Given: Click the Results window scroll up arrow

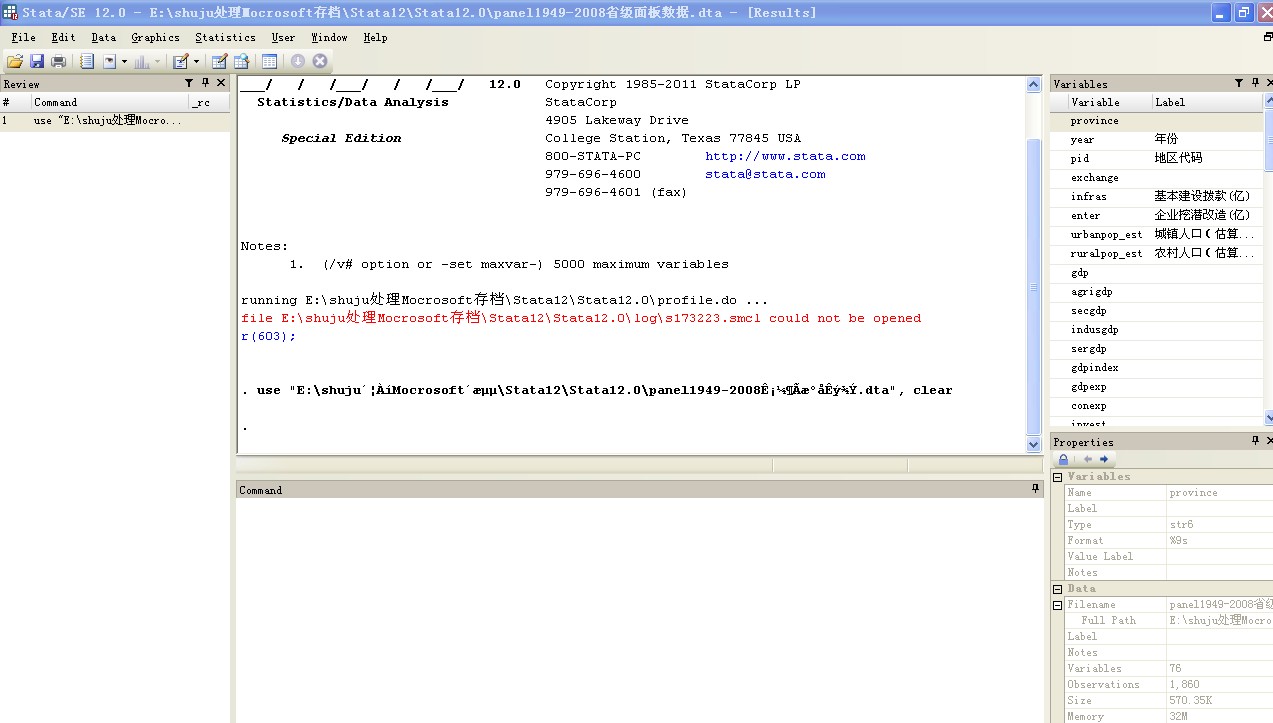Looking at the screenshot, I should 1034,86.
